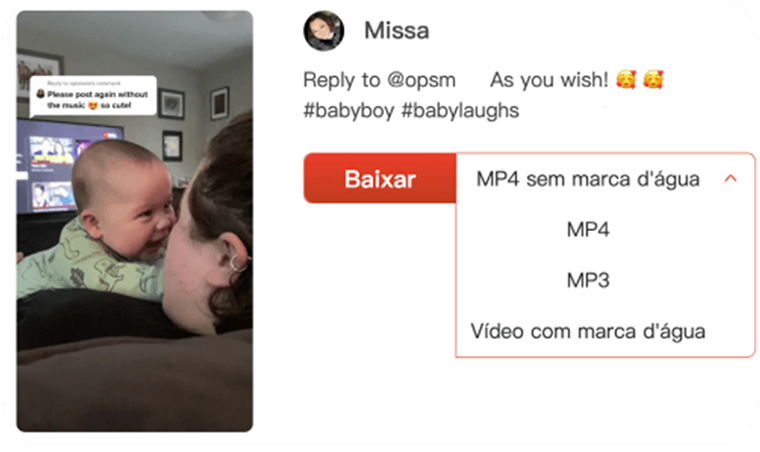Choose the MP3 option from the list
Viewport: 760px width, 452px height.
pyautogui.click(x=588, y=280)
